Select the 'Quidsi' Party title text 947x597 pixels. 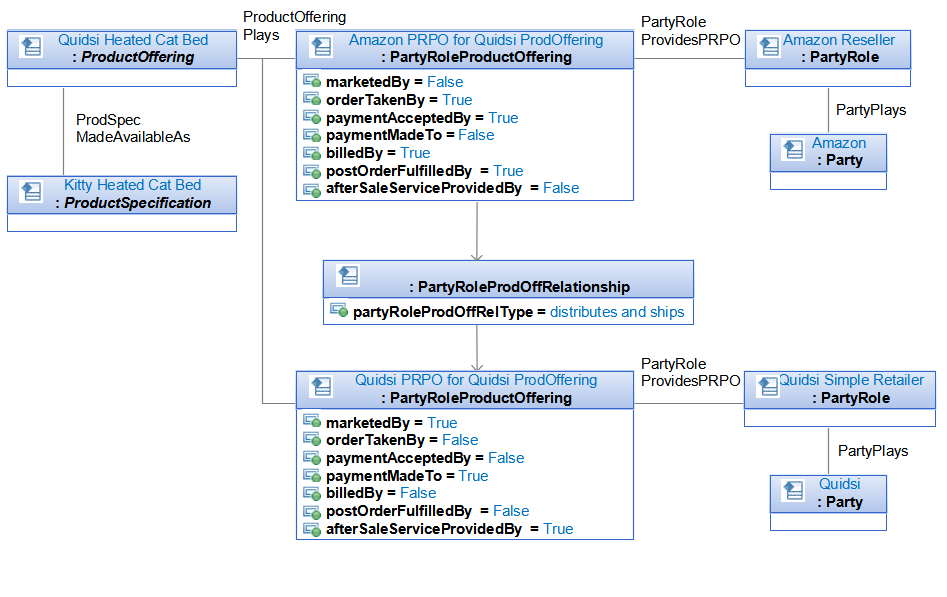point(839,484)
